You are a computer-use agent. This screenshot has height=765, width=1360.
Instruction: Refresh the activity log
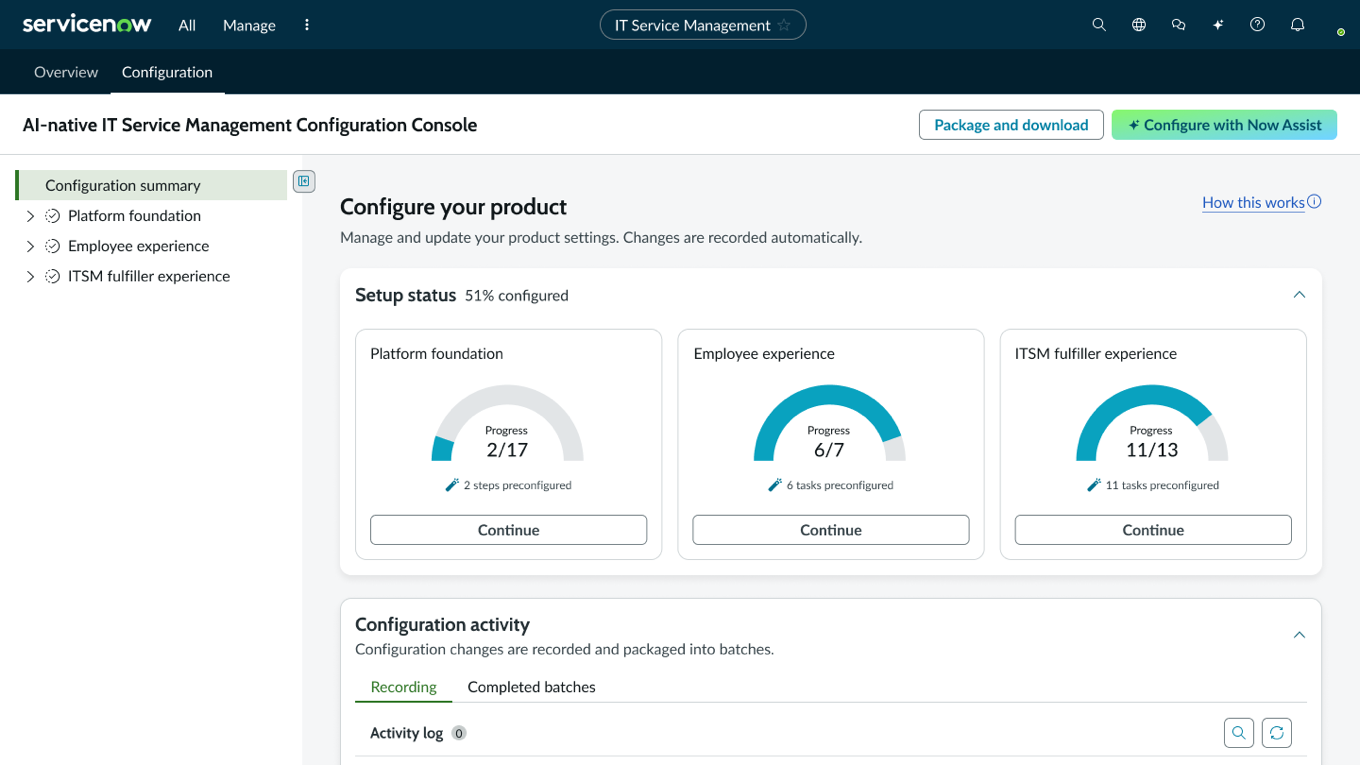coord(1277,733)
